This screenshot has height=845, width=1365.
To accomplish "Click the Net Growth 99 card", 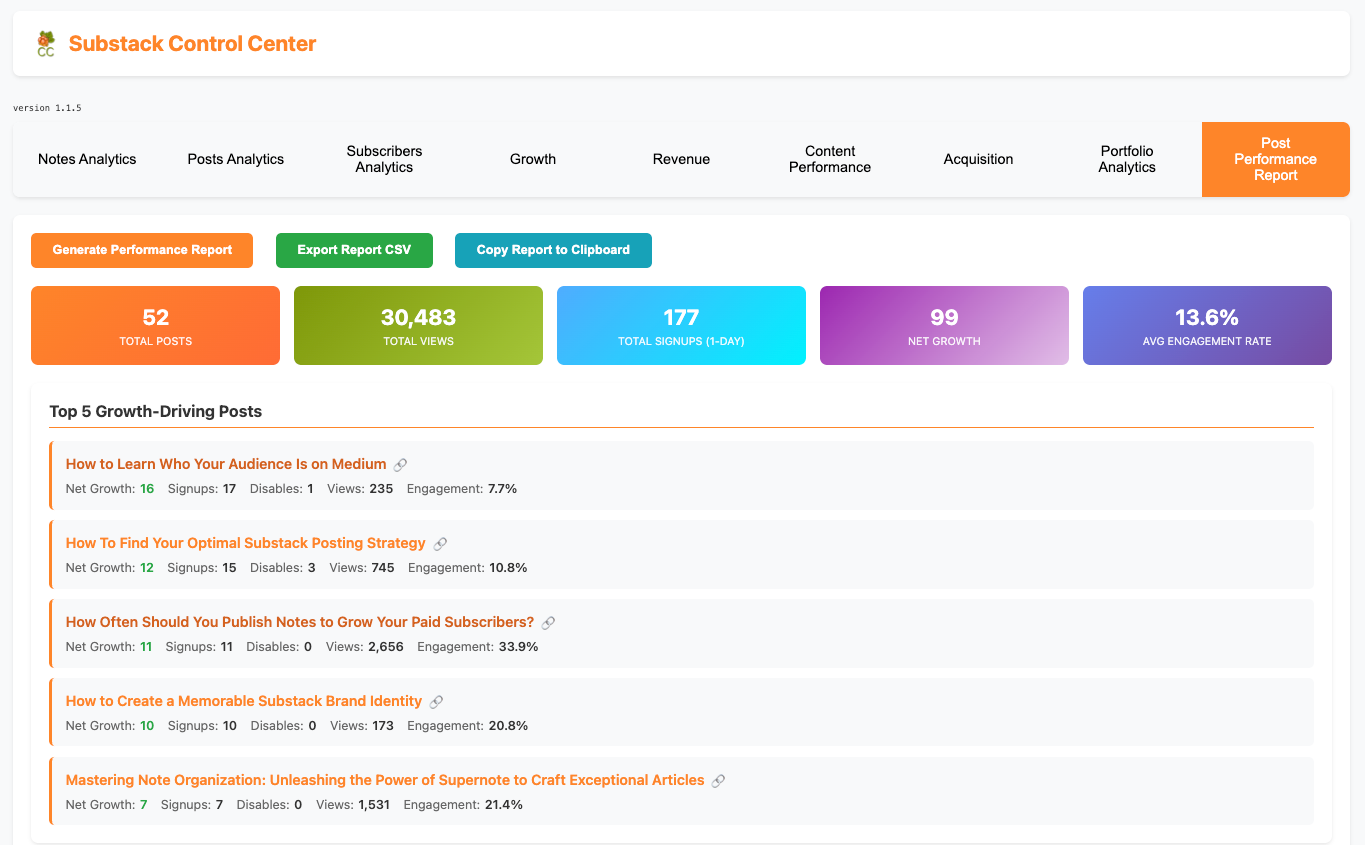I will tap(944, 326).
